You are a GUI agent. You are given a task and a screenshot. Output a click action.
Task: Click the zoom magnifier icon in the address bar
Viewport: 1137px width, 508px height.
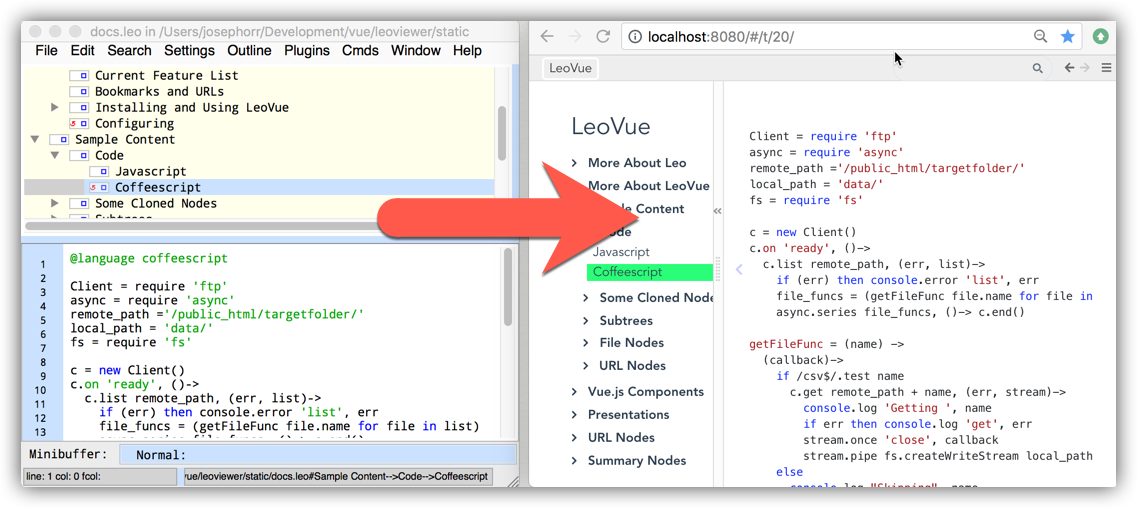pyautogui.click(x=1040, y=36)
